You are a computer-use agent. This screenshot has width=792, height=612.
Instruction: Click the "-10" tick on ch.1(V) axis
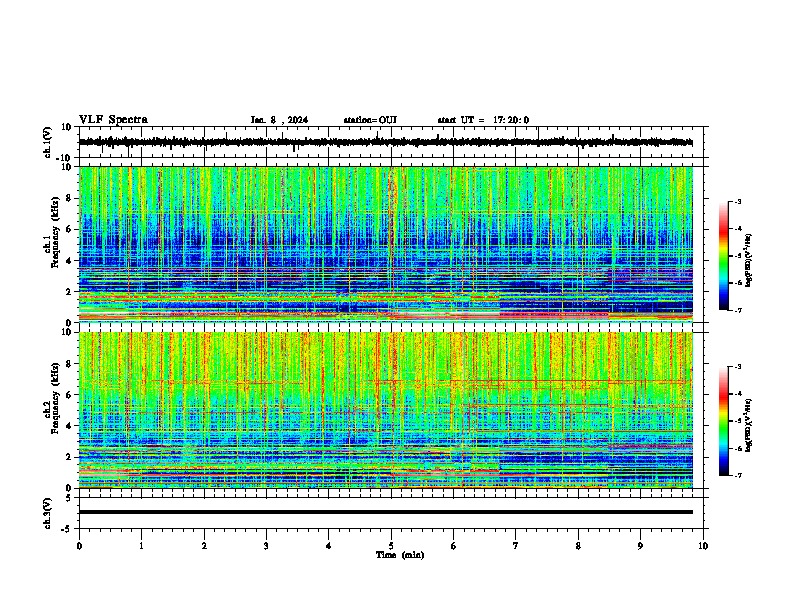pos(65,157)
